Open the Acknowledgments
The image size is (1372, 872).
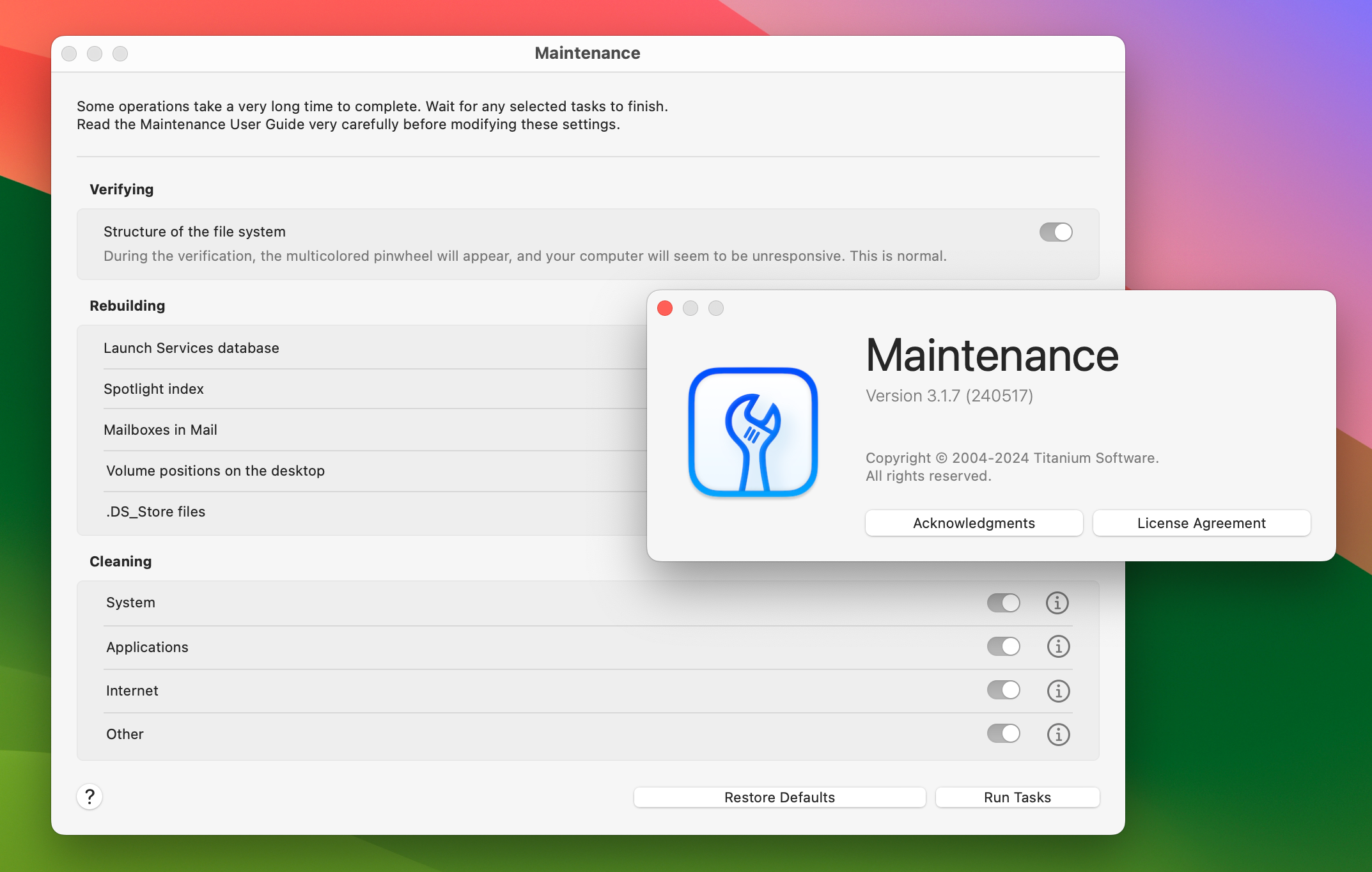coord(974,523)
